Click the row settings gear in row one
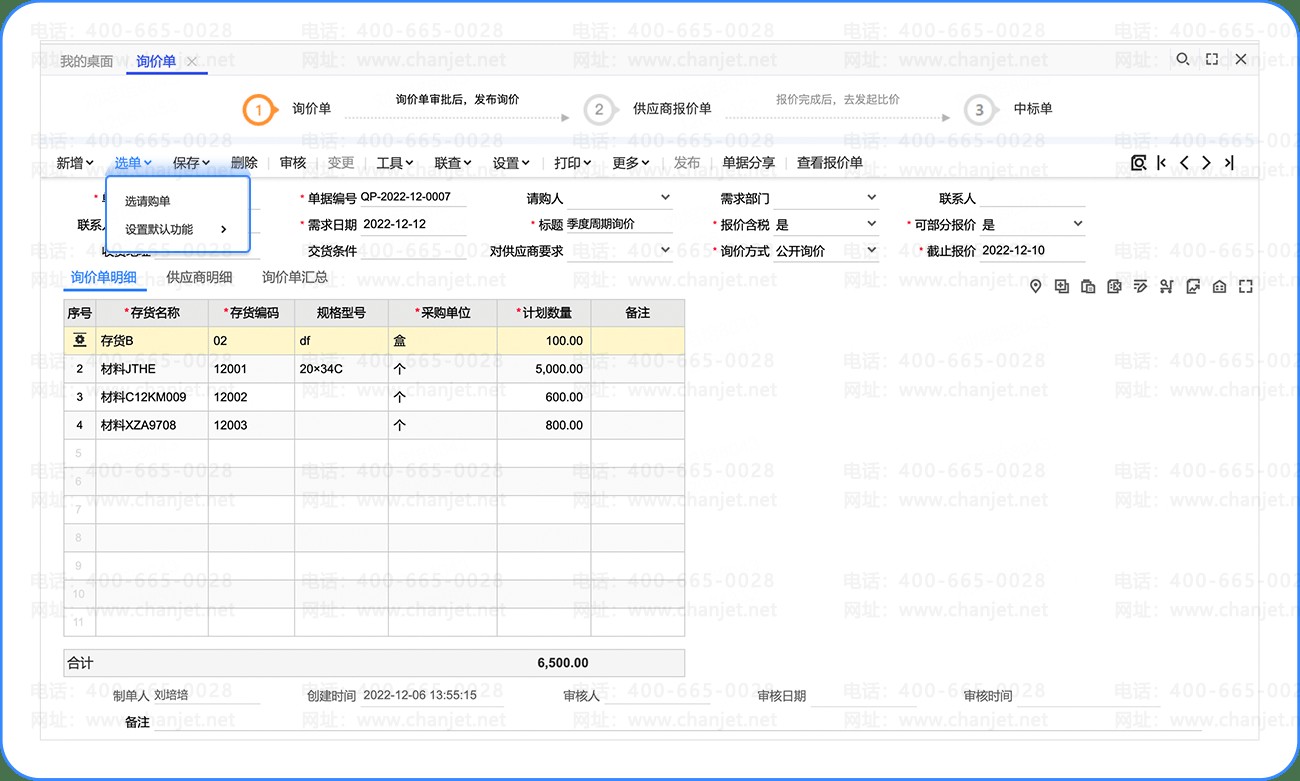Image resolution: width=1300 pixels, height=781 pixels. coord(79,341)
